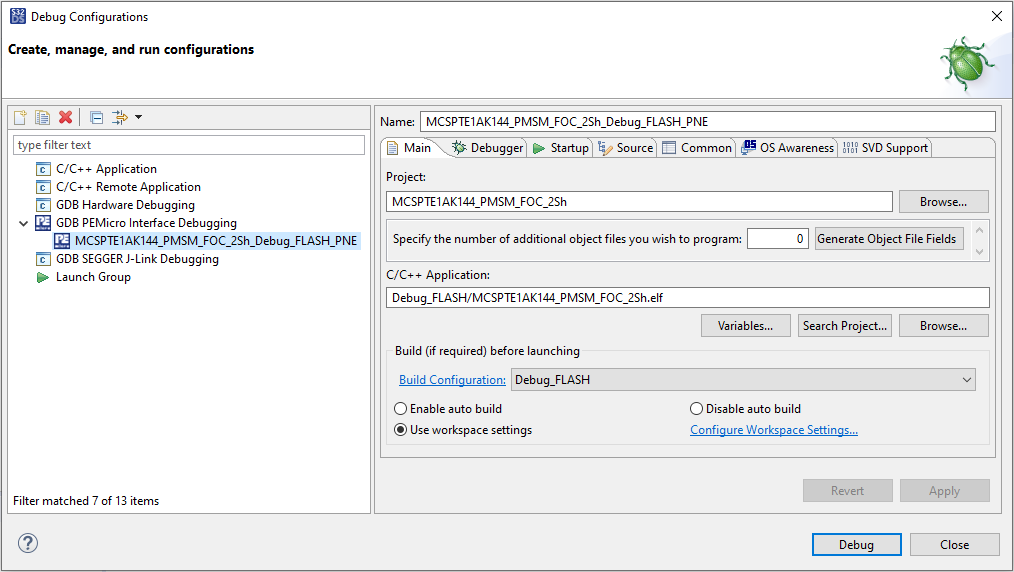Screen dimensions: 1014x572
Task: Delete selected launch configuration with red X
Action: 66,118
